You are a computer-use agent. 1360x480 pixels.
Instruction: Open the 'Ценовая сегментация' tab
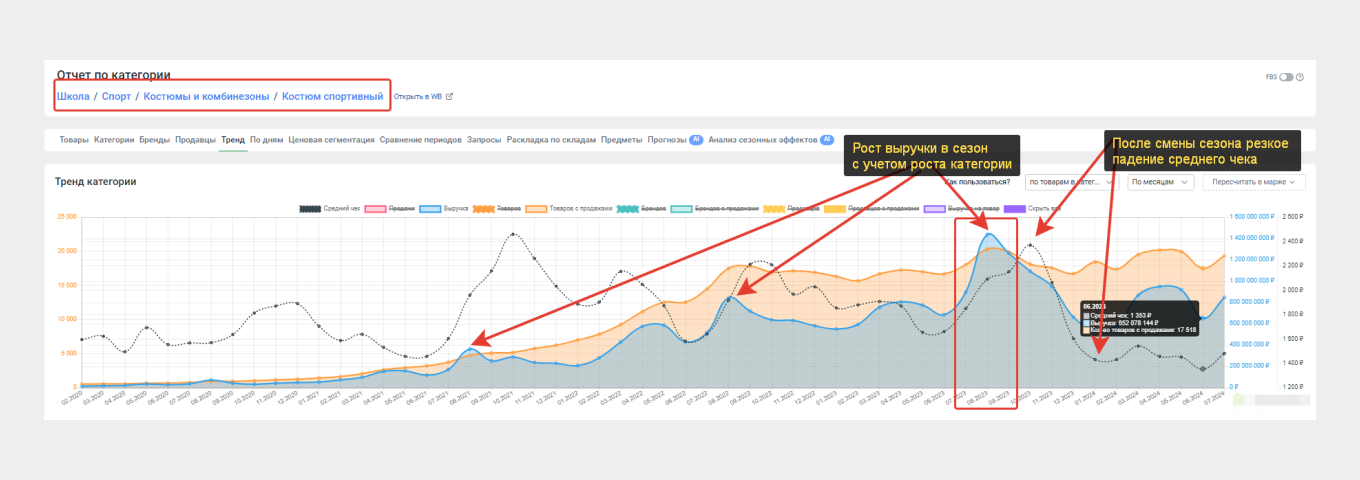331,140
